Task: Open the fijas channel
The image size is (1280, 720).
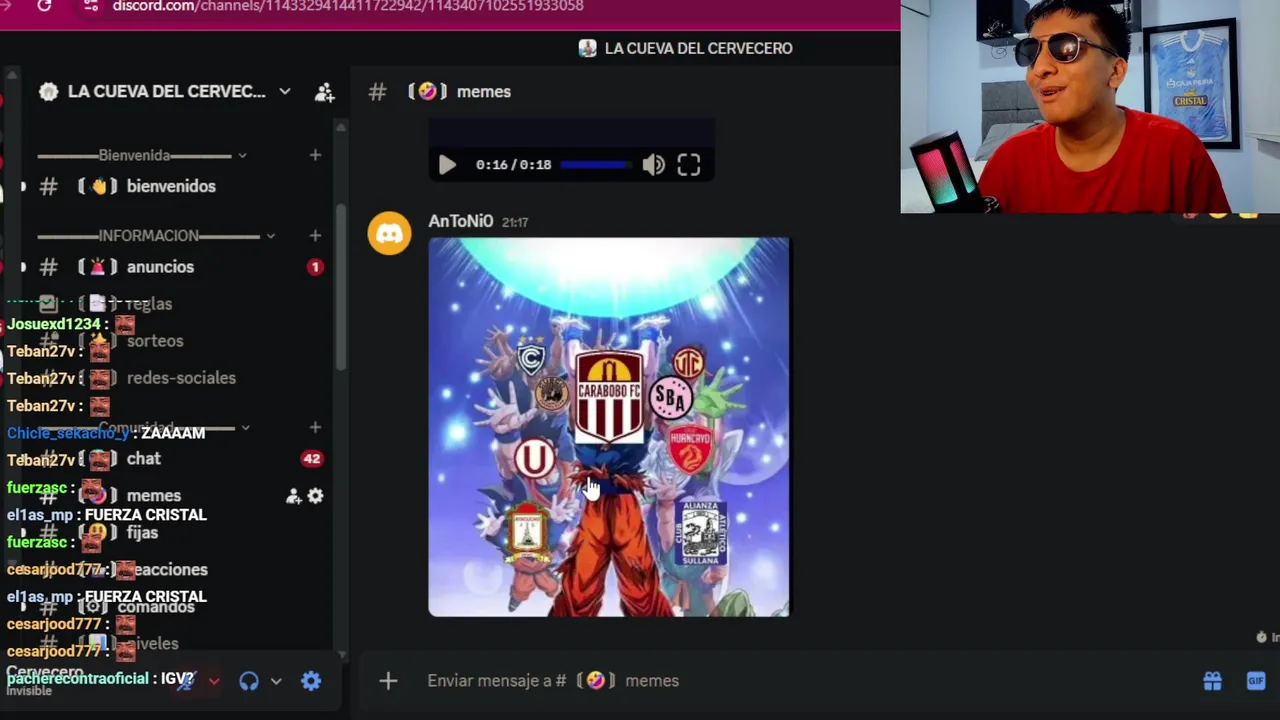Action: [142, 533]
